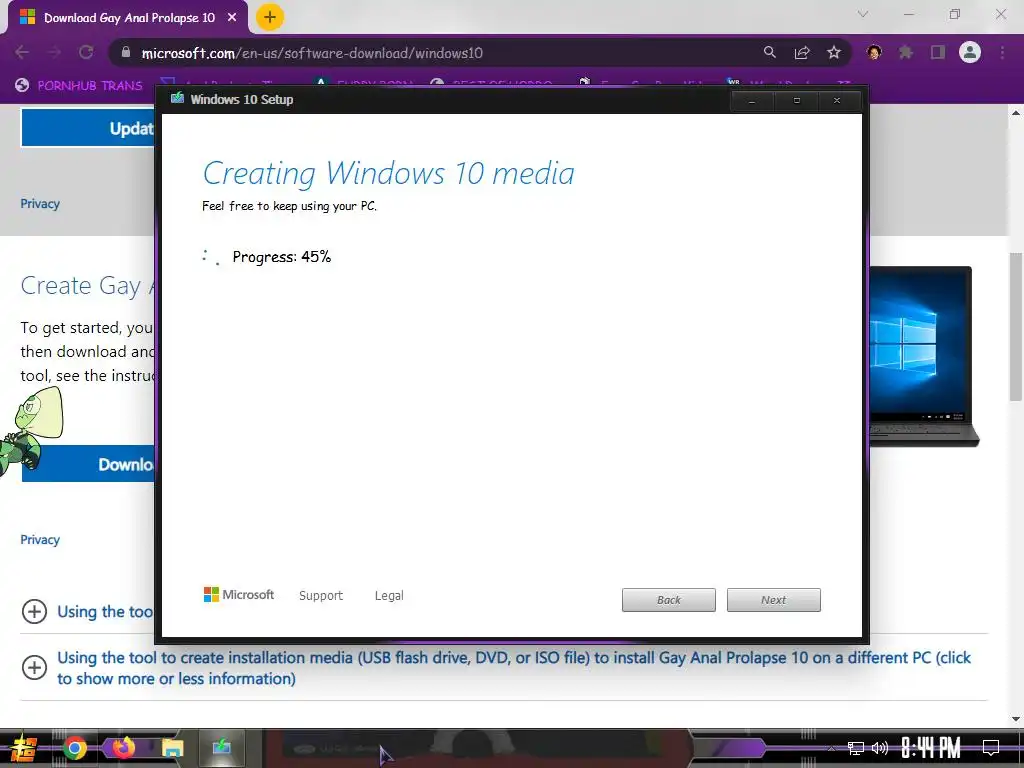Click the network icon in the system tray
This screenshot has height=768, width=1024.
[x=856, y=748]
